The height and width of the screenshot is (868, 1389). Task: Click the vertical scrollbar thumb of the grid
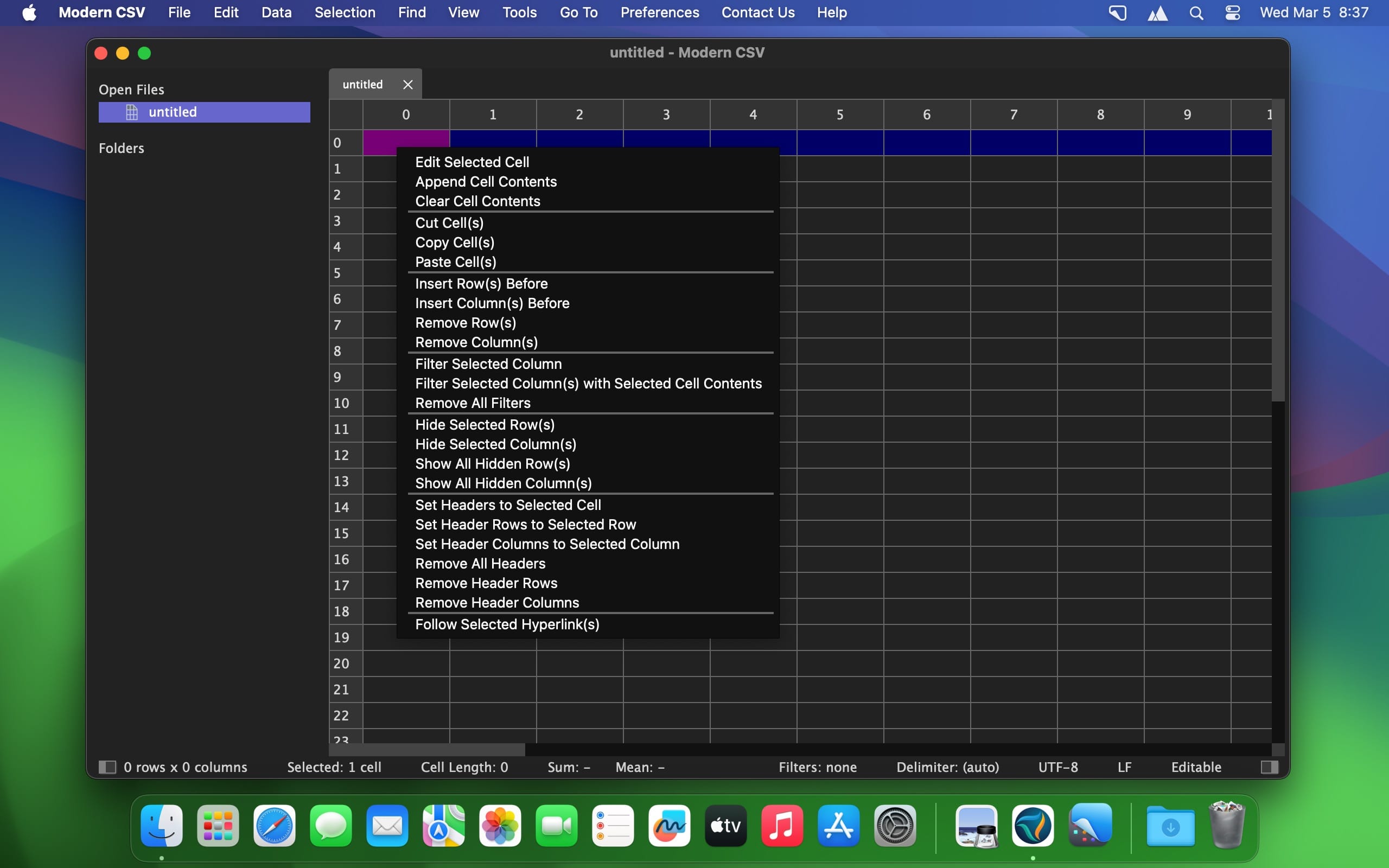tap(1278, 250)
